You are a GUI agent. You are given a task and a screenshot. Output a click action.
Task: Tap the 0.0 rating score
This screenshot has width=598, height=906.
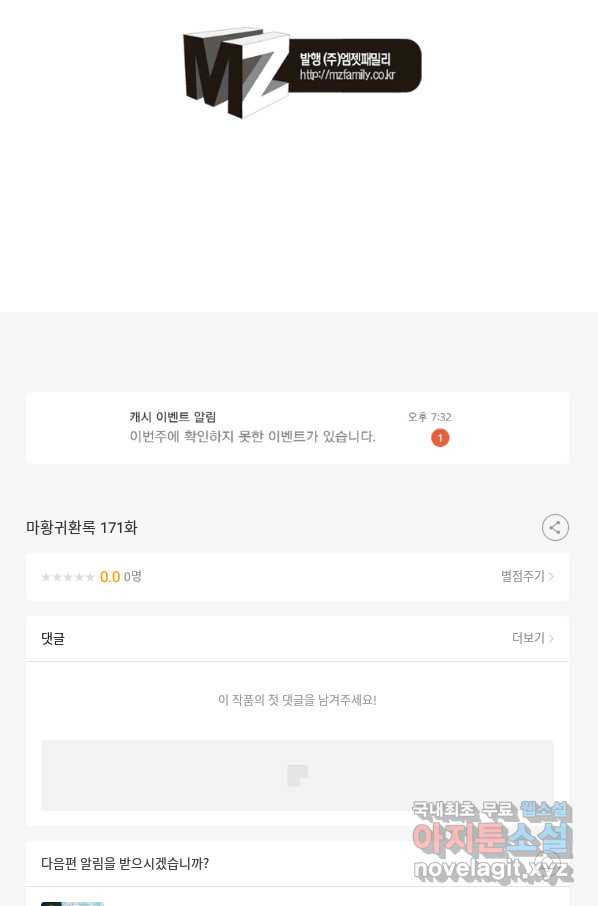[x=110, y=577]
